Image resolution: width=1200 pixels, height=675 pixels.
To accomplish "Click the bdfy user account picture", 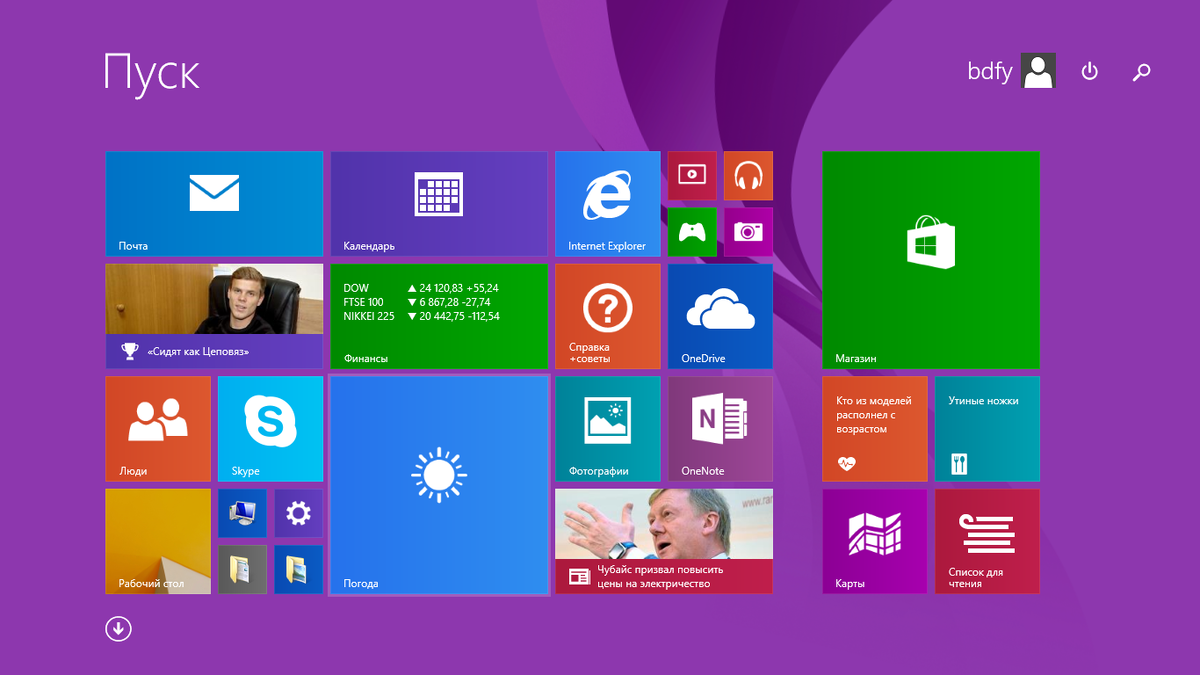I will pos(1038,71).
